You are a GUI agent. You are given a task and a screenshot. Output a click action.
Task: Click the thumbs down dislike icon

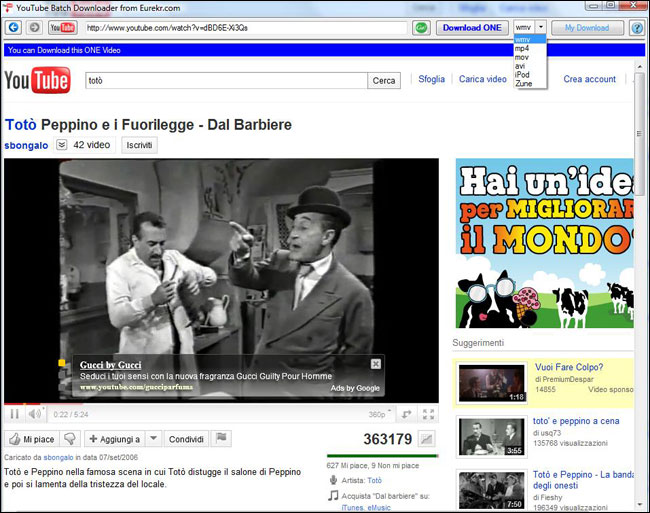[70, 438]
